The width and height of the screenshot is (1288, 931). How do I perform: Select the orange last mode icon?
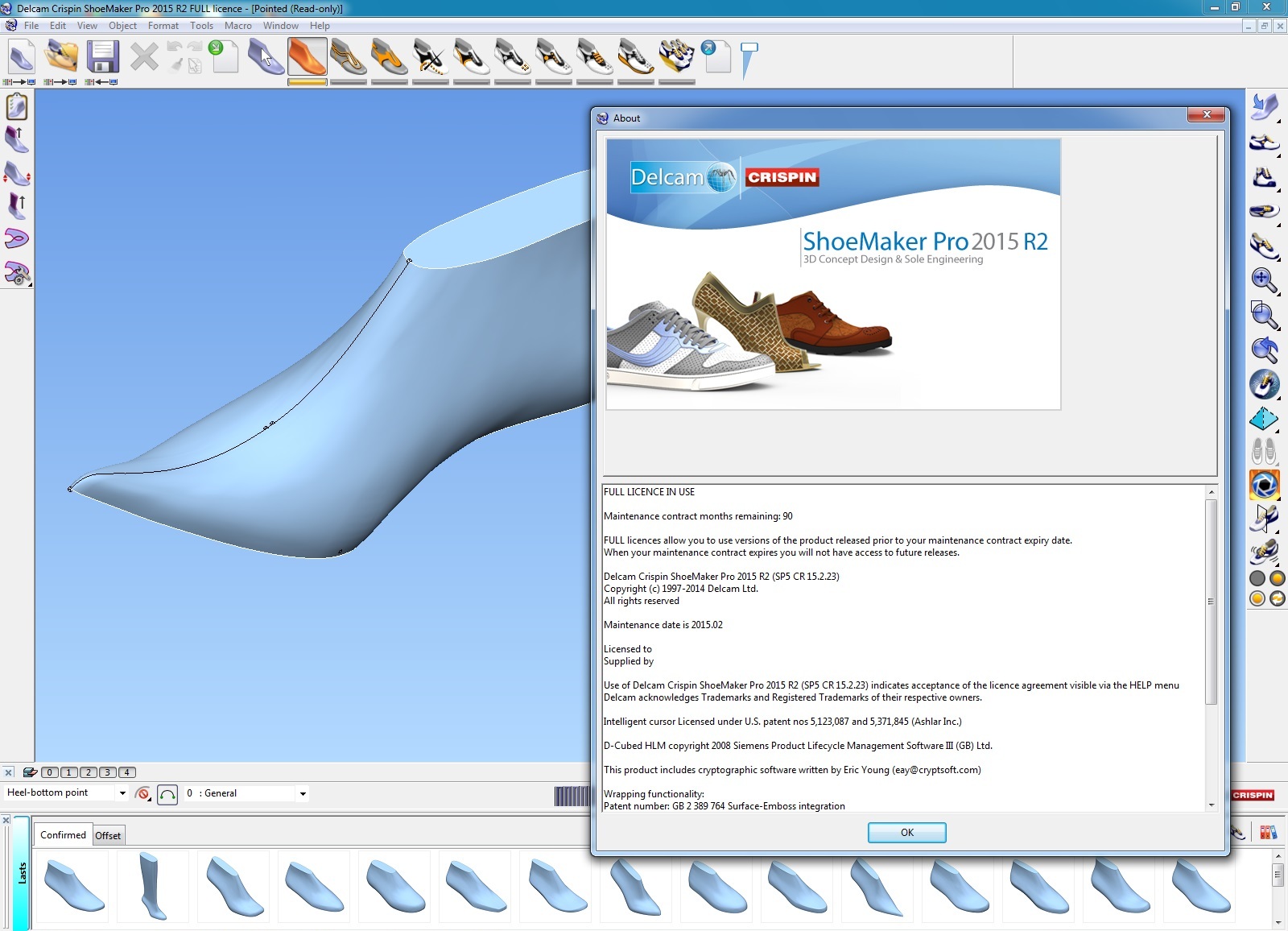[308, 58]
